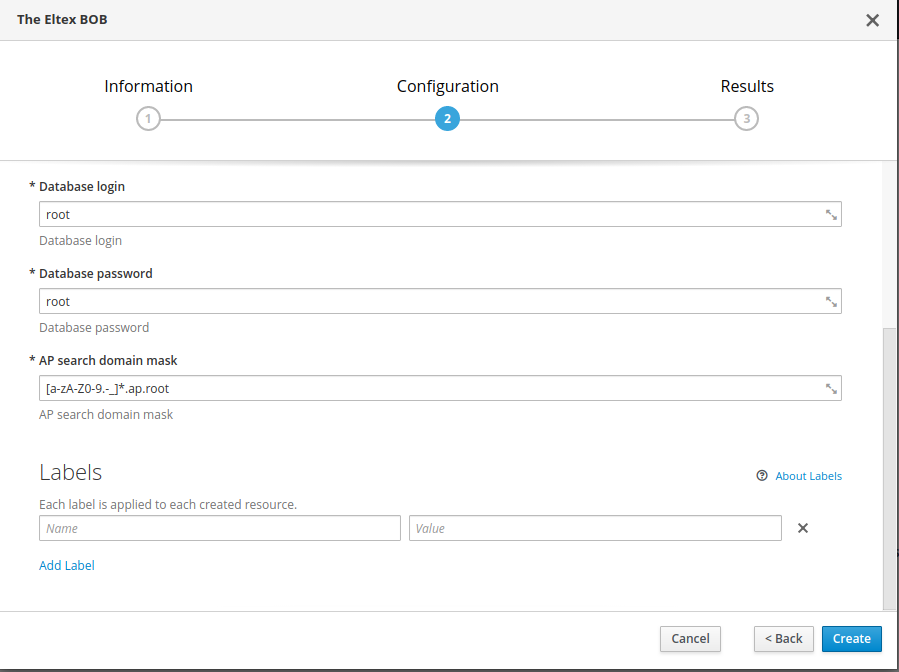The image size is (899, 672).
Task: Click the About Labels help icon
Action: 762,476
